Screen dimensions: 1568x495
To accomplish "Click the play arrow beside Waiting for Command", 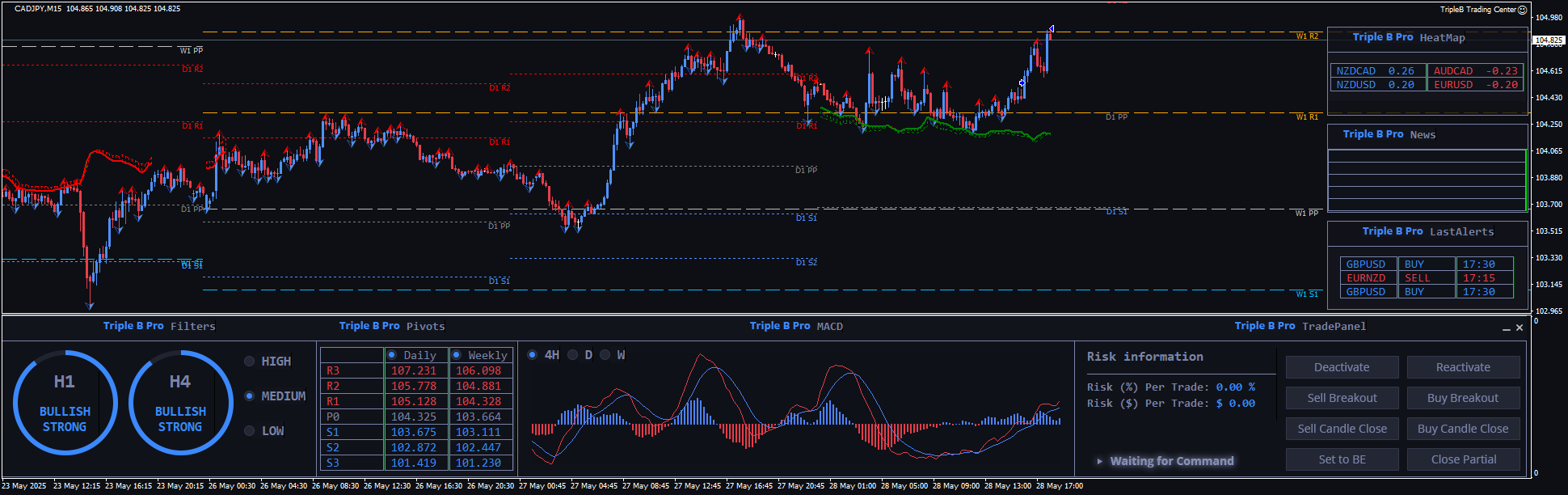I will click(x=1099, y=461).
